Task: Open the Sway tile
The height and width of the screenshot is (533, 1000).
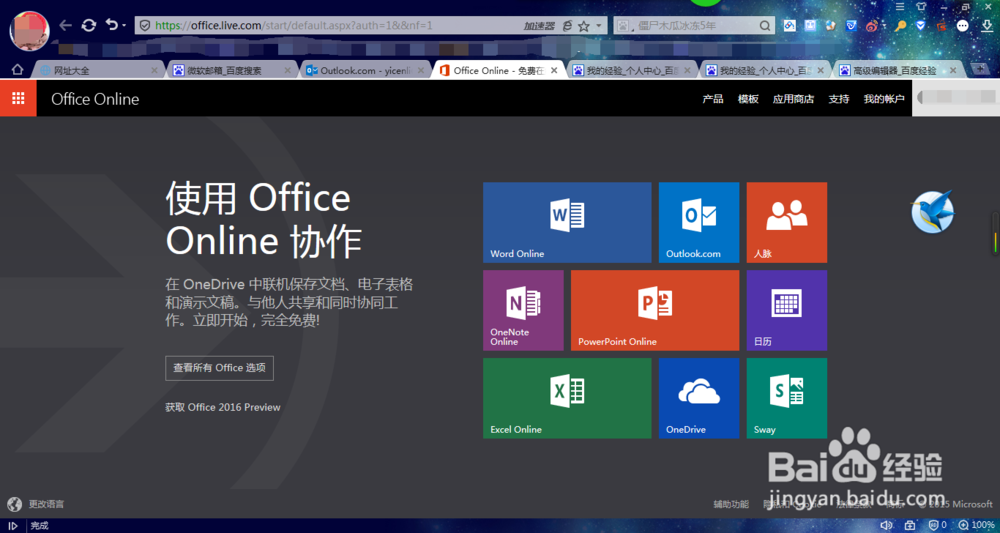Action: [787, 398]
